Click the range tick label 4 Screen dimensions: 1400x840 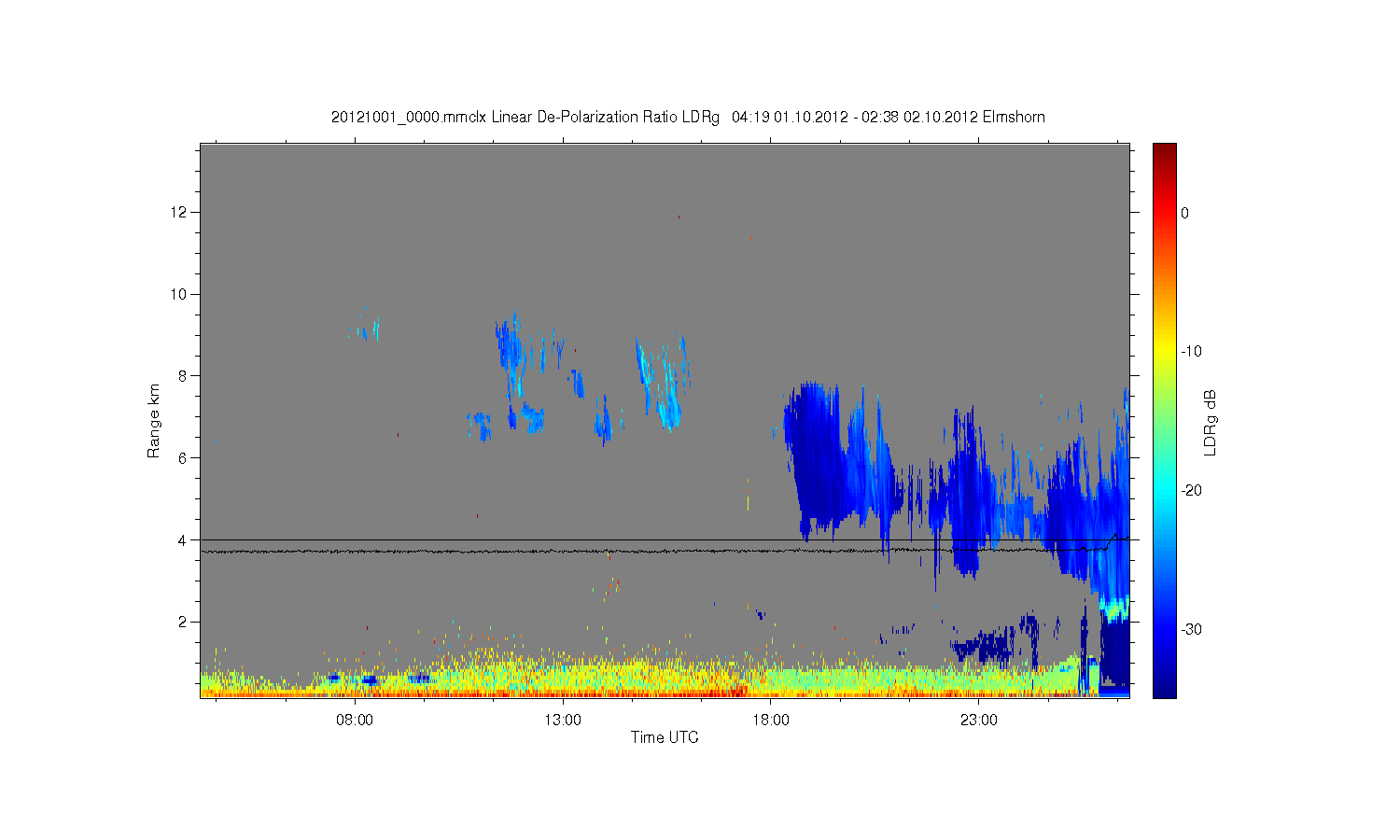tap(184, 539)
